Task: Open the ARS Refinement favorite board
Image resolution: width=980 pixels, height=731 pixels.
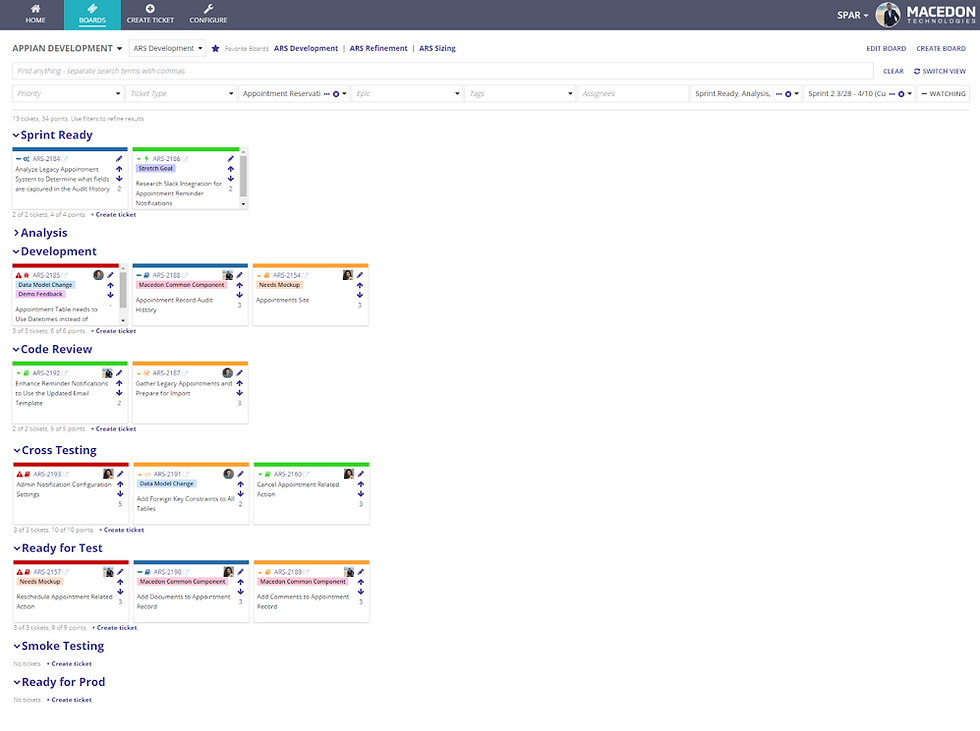Action: tap(378, 48)
